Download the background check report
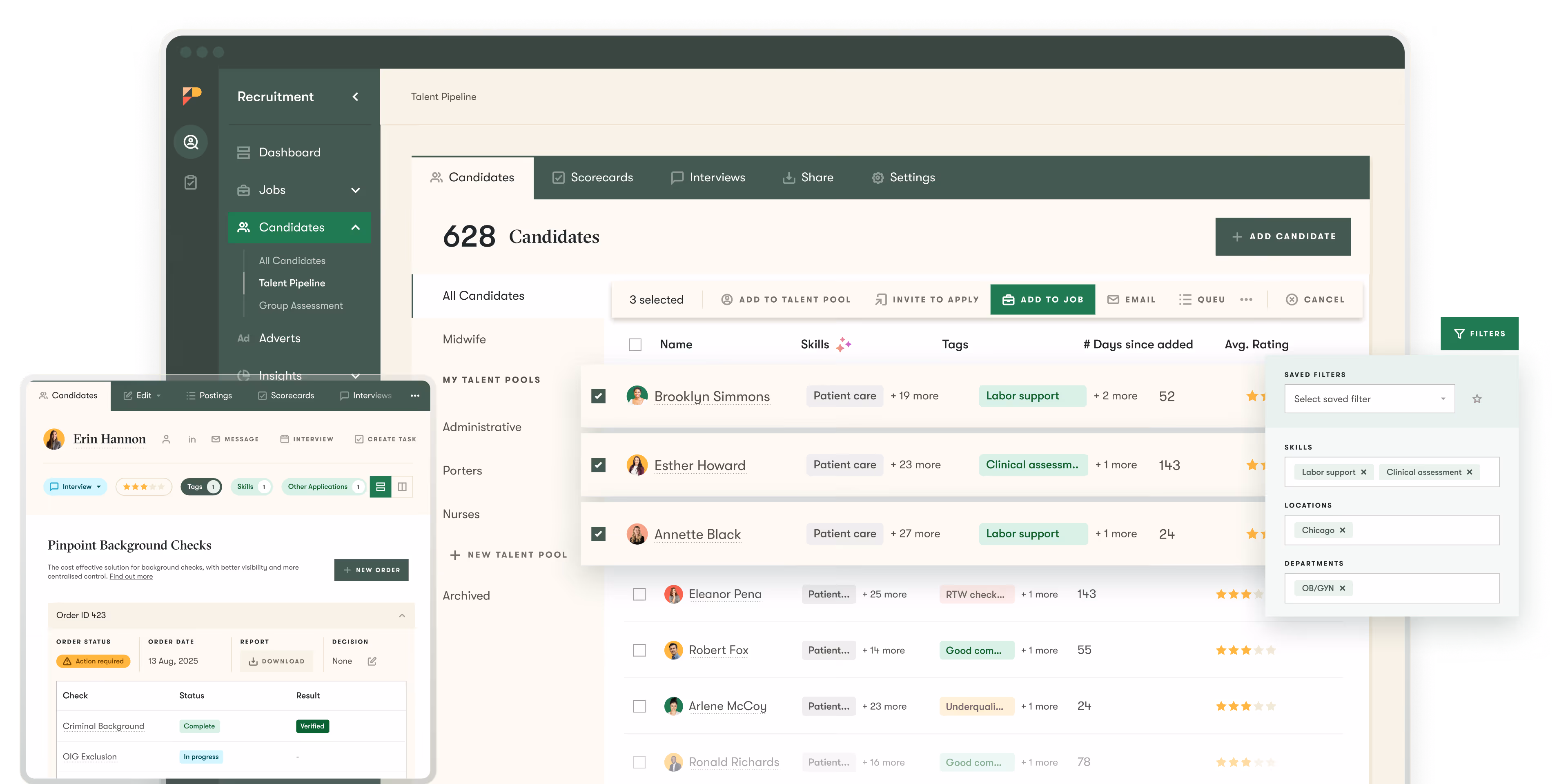 (x=276, y=661)
